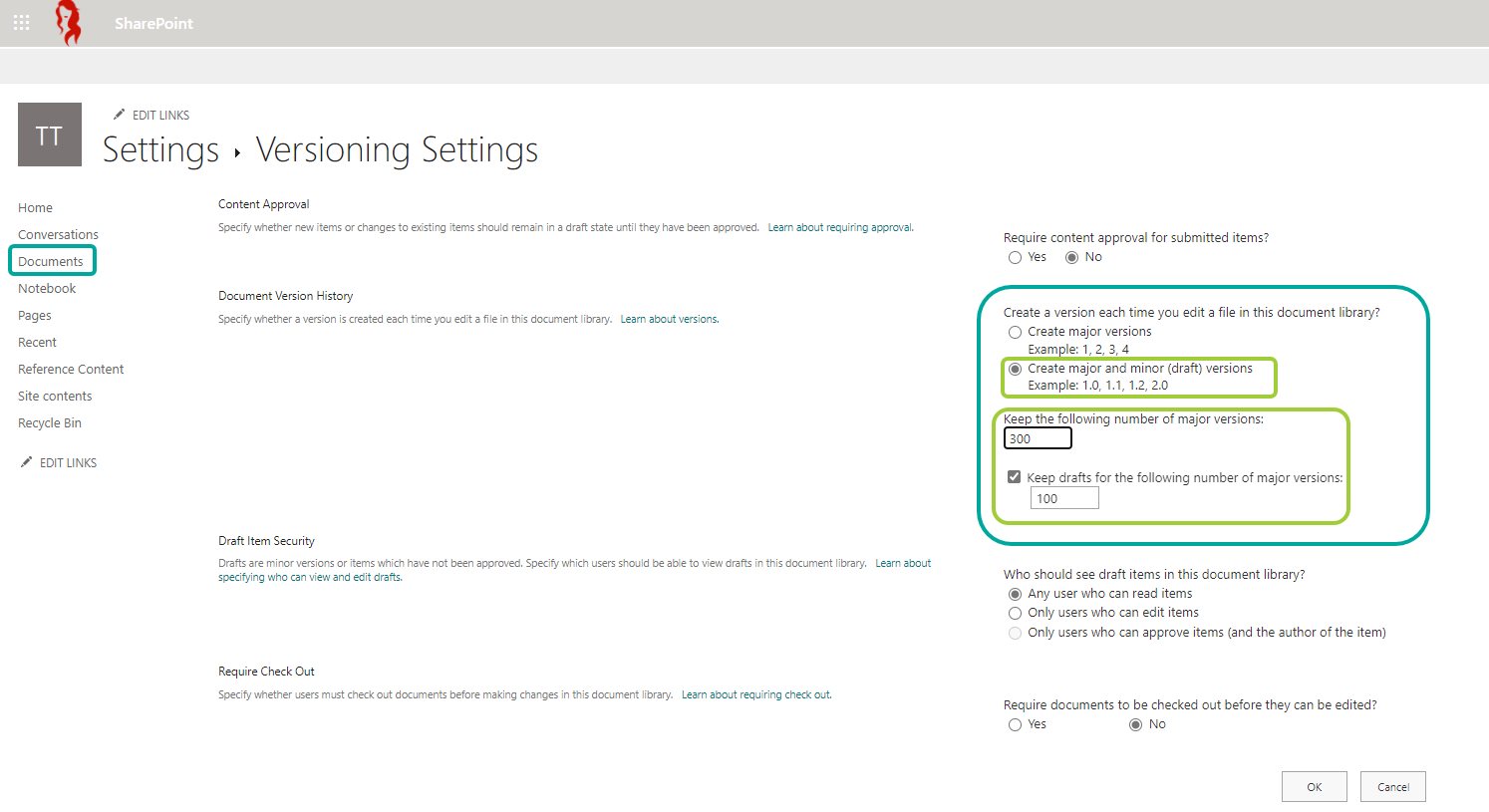This screenshot has width=1489, height=812.
Task: Click the TT site tile icon
Action: 49,134
